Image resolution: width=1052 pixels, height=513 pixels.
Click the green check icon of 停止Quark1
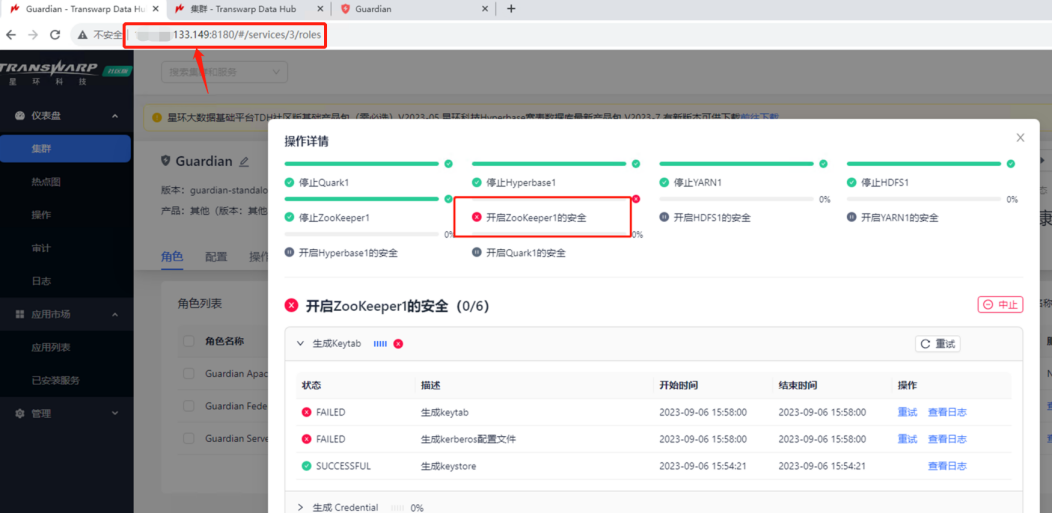(289, 182)
